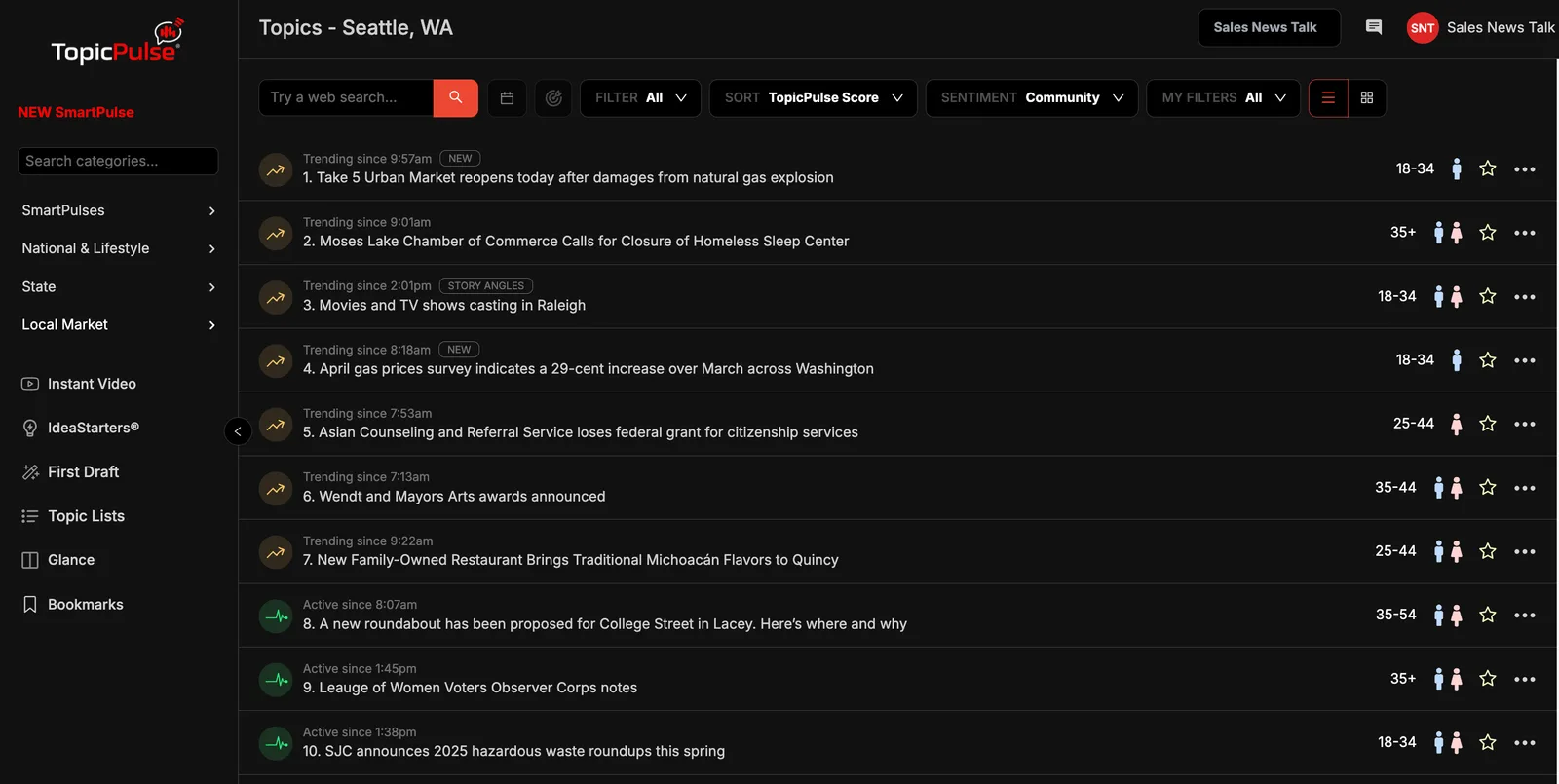The width and height of the screenshot is (1559, 784).
Task: Open more options for the Asian Counseling topic
Action: [1525, 425]
